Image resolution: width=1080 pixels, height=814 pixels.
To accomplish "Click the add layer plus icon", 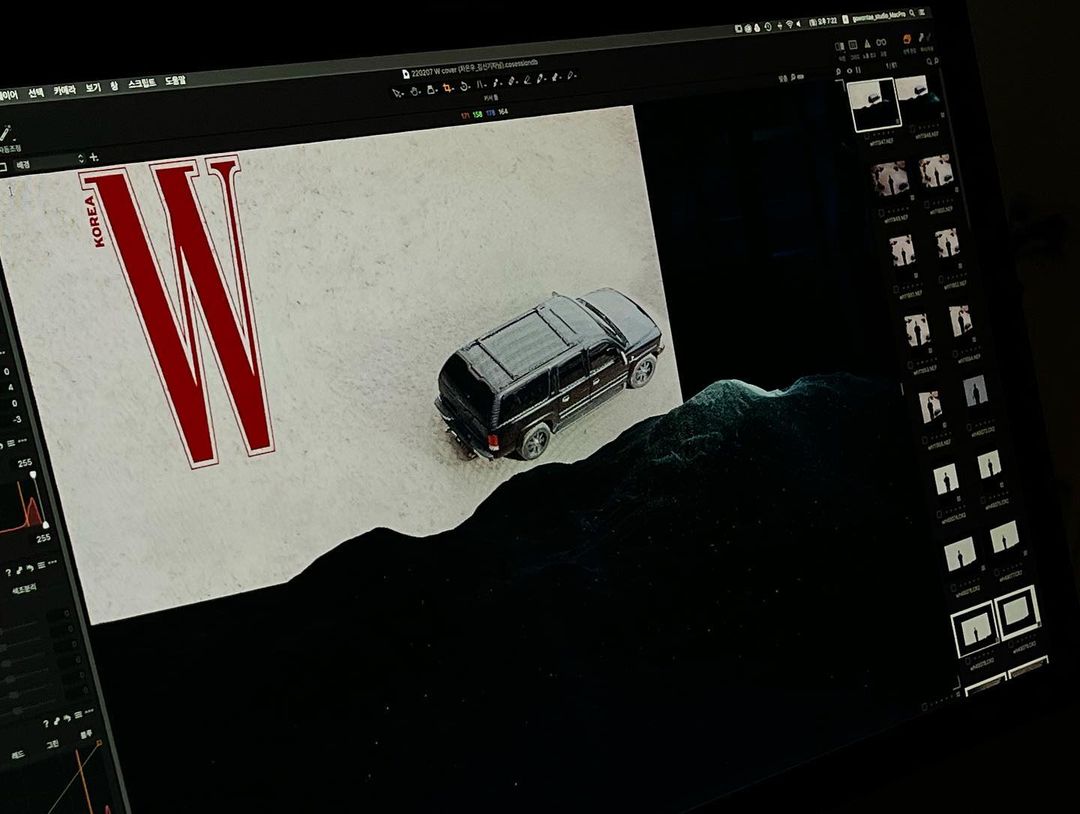I will pos(94,157).
